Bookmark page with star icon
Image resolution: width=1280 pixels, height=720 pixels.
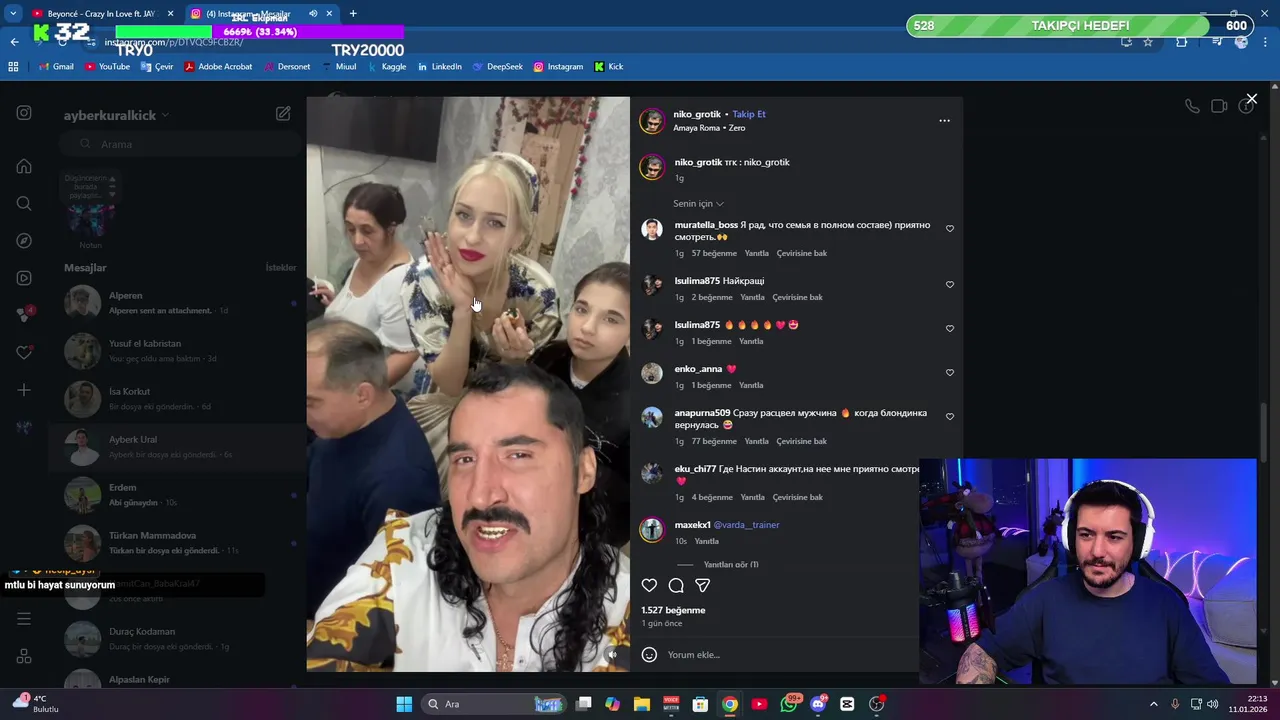click(1148, 42)
